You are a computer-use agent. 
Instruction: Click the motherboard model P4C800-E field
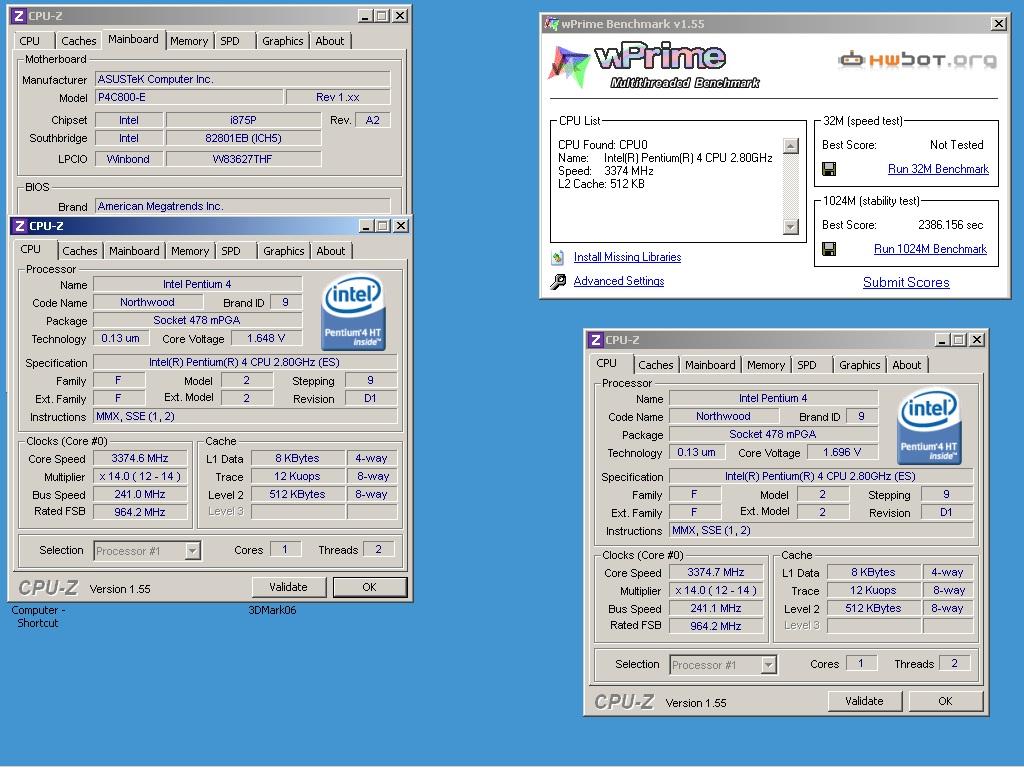coord(189,97)
